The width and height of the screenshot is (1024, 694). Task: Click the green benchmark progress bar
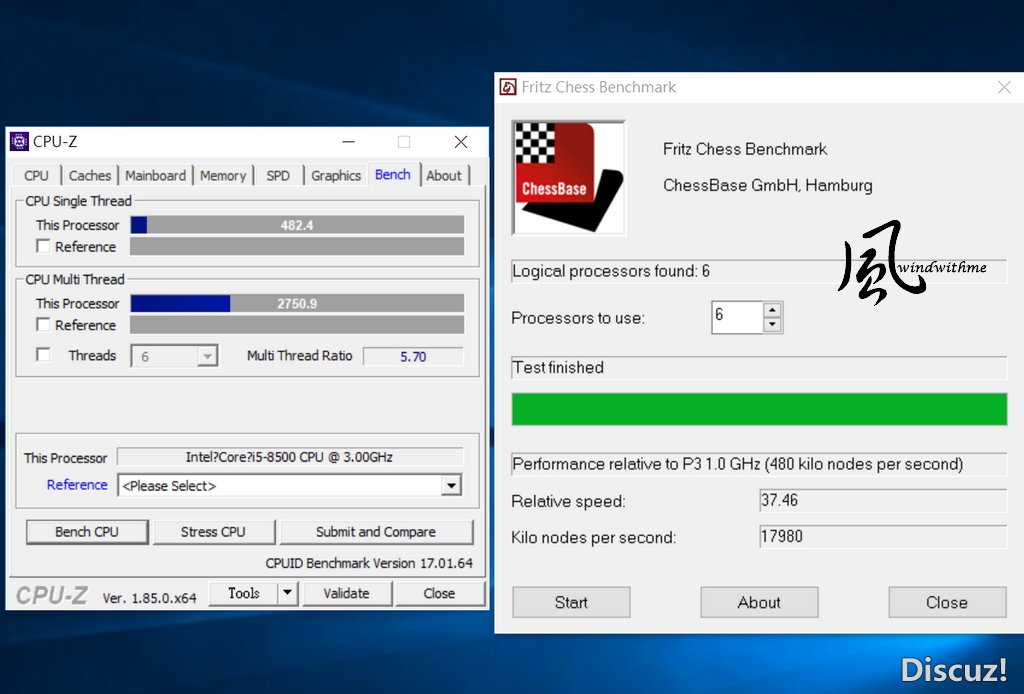(x=760, y=409)
